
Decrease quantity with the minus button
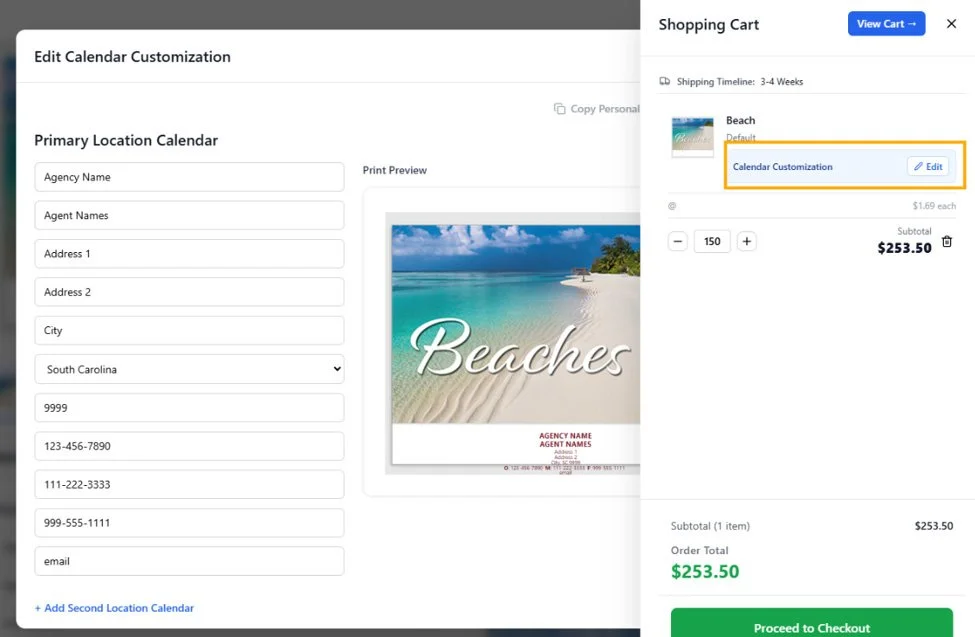tap(678, 241)
